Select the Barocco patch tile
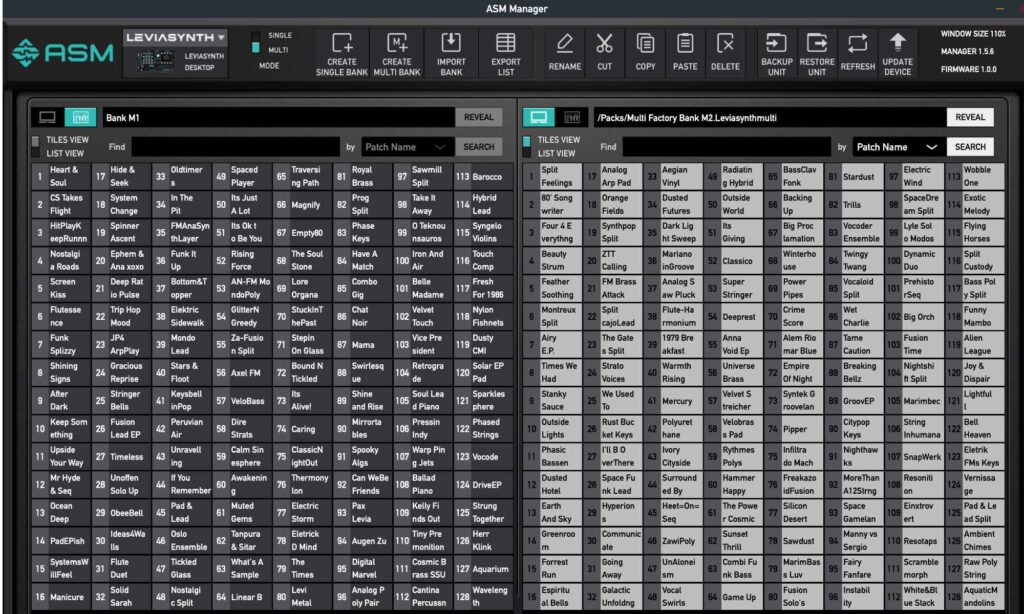The image size is (1024, 614). pos(486,177)
